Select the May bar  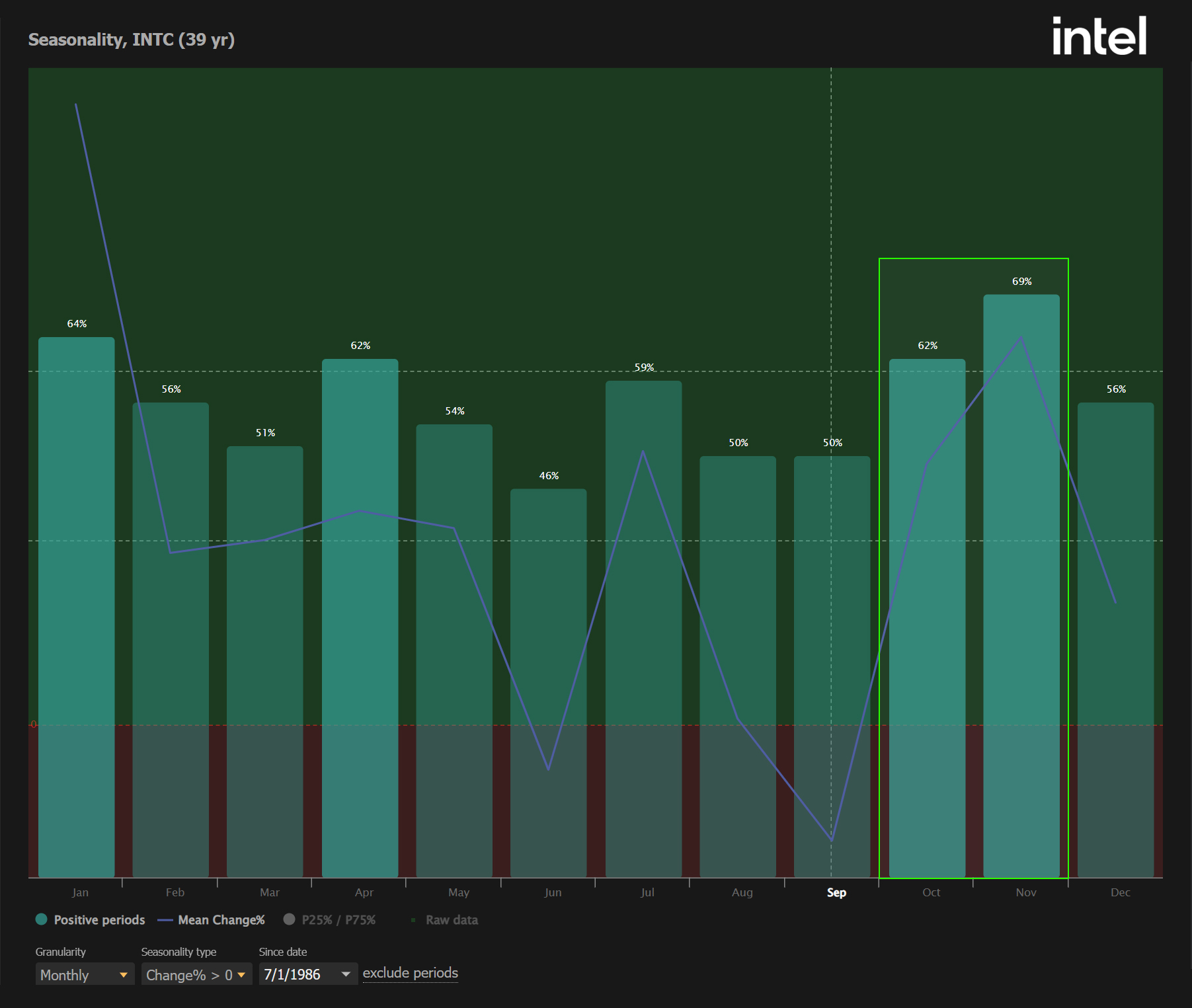point(454,651)
